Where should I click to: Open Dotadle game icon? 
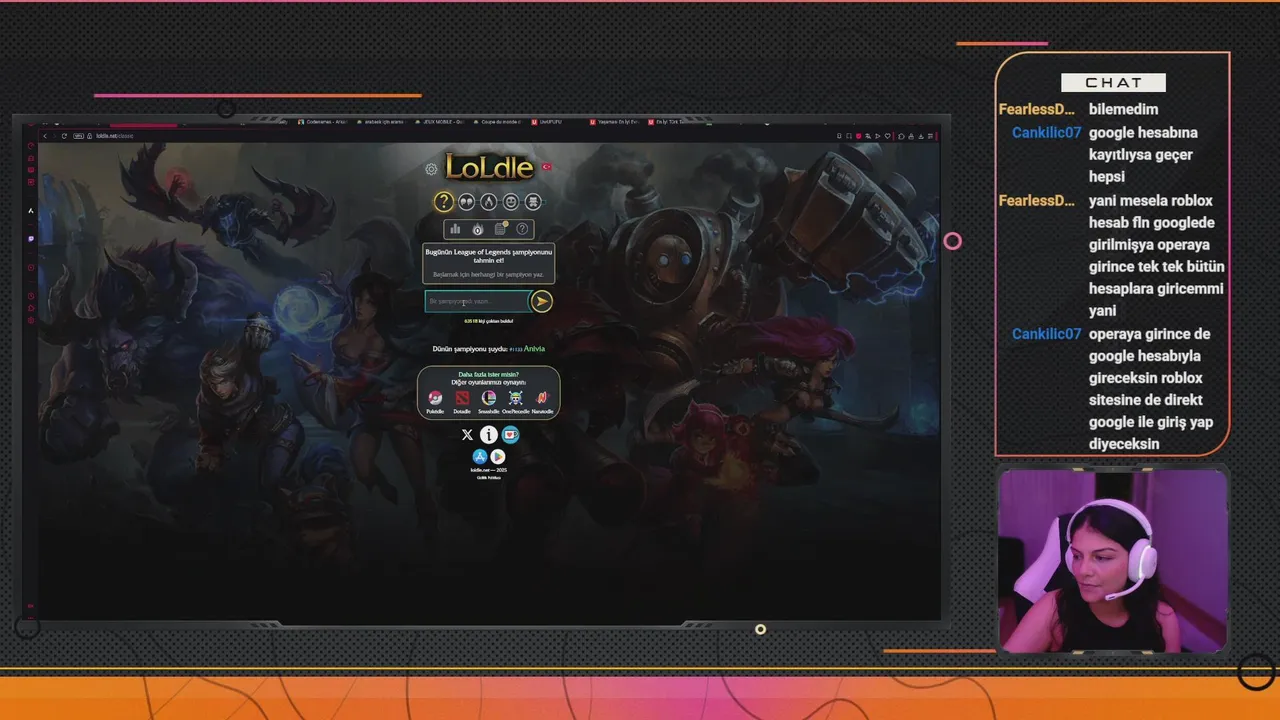point(462,398)
